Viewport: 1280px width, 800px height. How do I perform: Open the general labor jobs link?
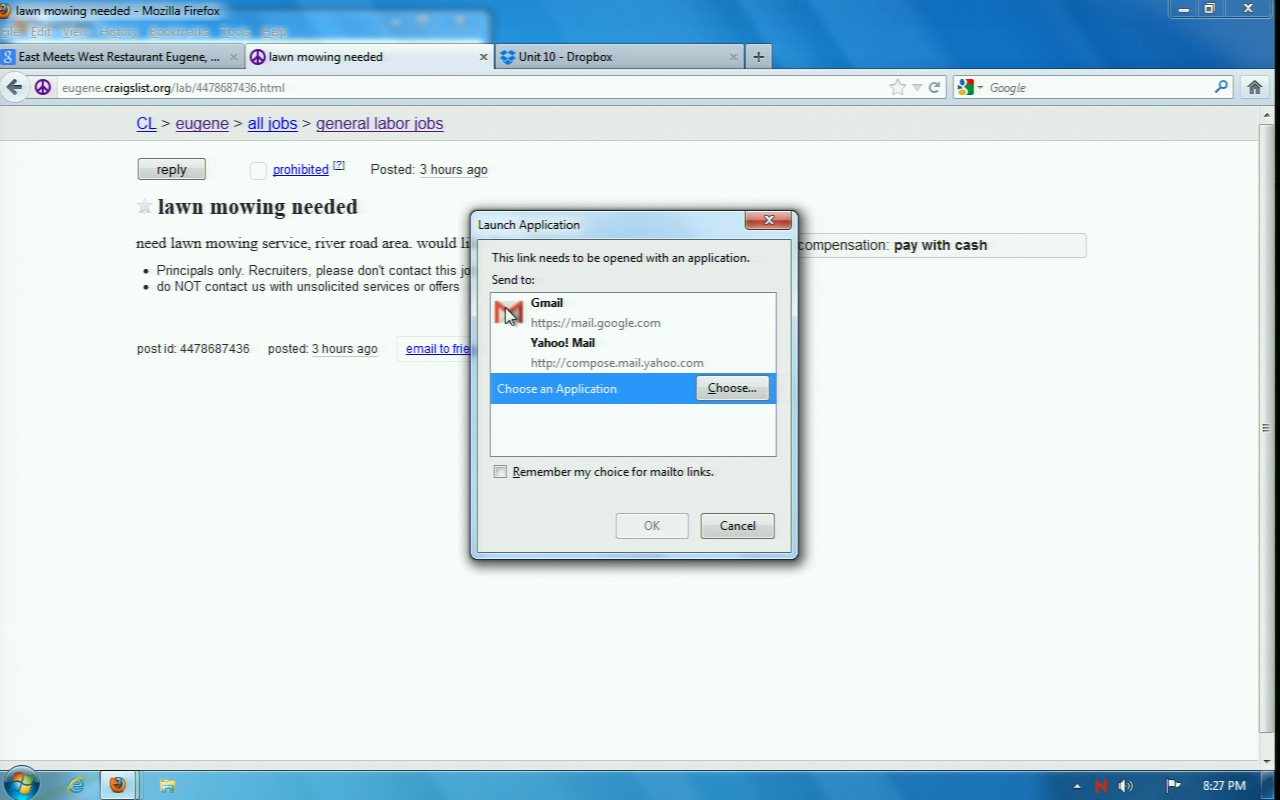tap(379, 124)
